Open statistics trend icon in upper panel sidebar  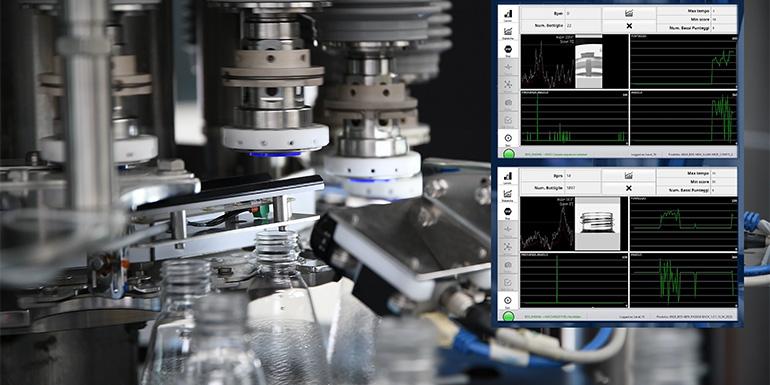(x=508, y=32)
